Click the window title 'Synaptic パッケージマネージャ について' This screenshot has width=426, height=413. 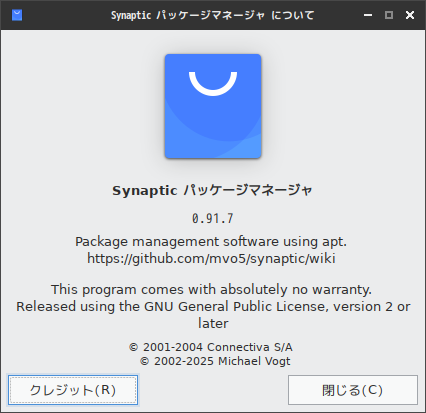click(x=213, y=15)
